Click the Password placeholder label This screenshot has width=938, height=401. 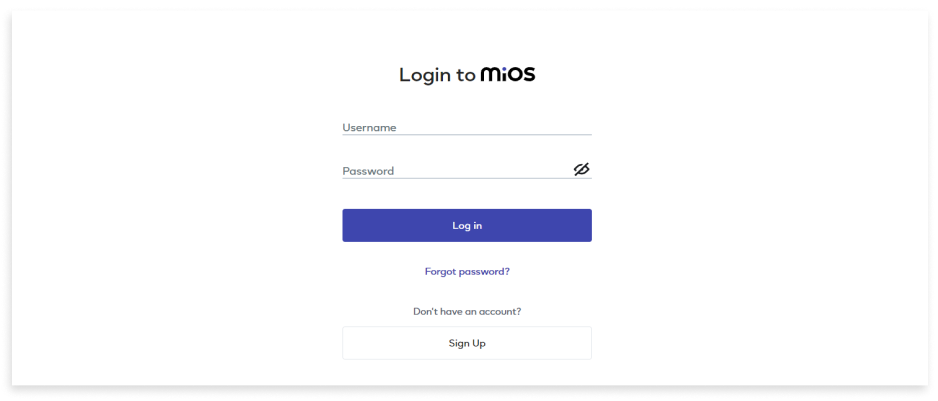368,171
